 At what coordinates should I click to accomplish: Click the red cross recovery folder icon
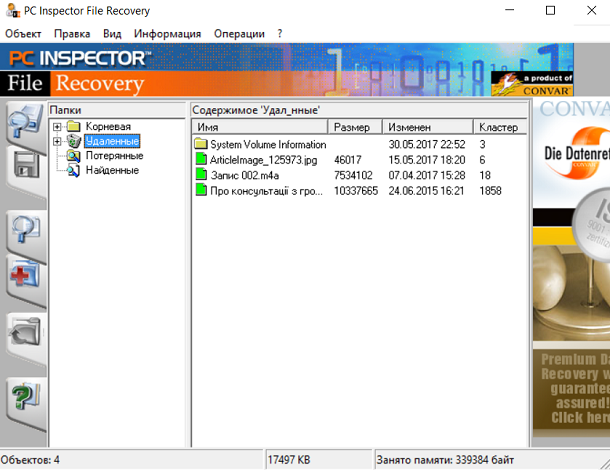23,274
